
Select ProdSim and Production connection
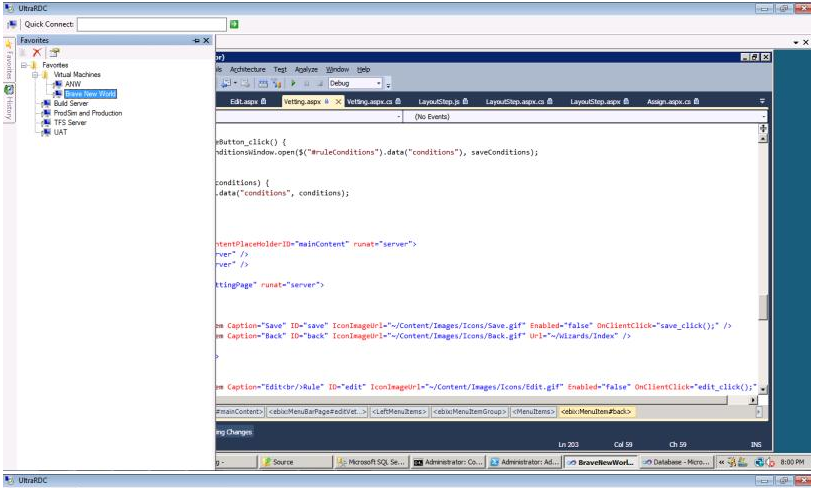88,113
